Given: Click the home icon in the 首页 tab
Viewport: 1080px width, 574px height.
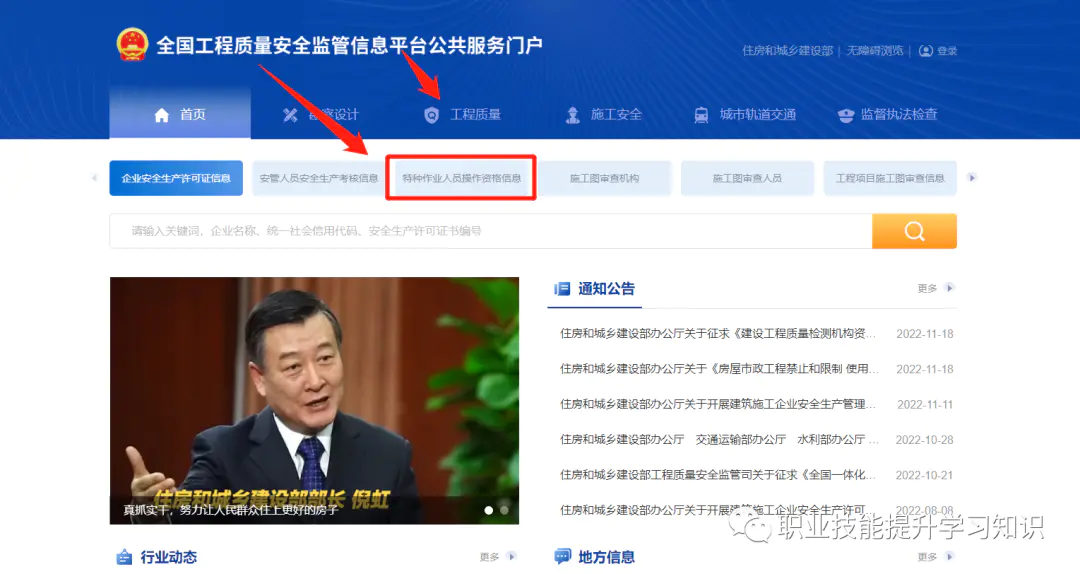Looking at the screenshot, I should [162, 115].
